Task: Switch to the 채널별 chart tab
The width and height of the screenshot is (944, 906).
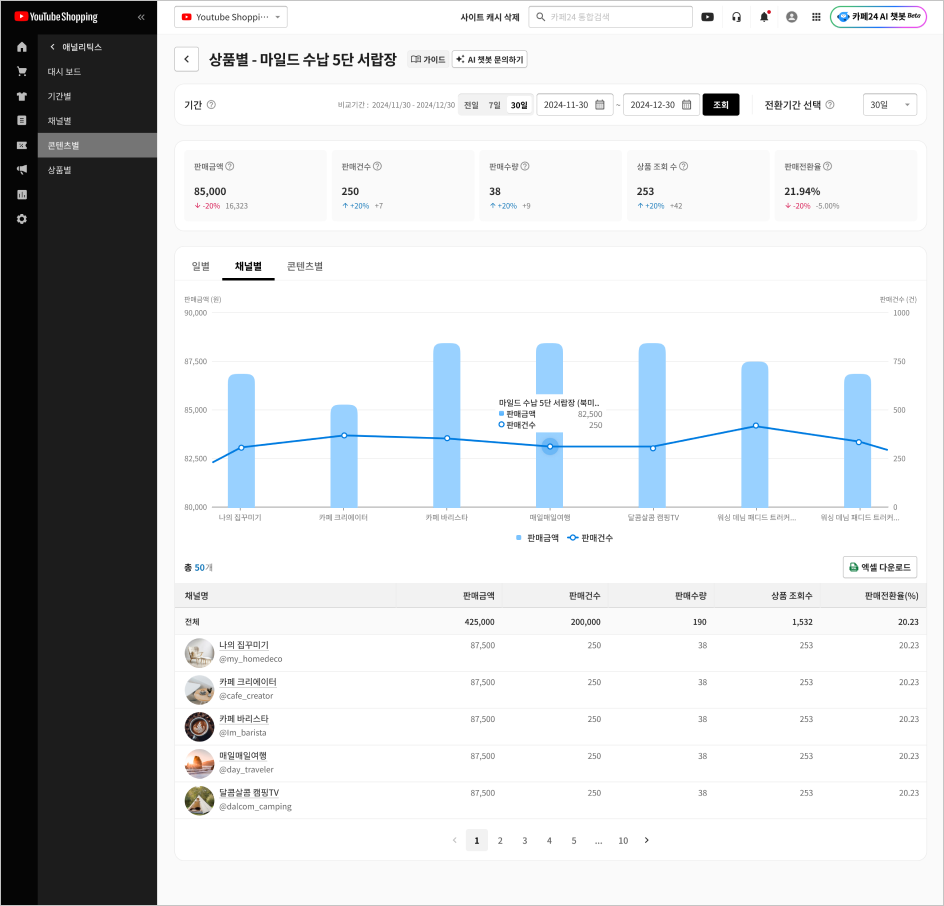Action: (248, 266)
